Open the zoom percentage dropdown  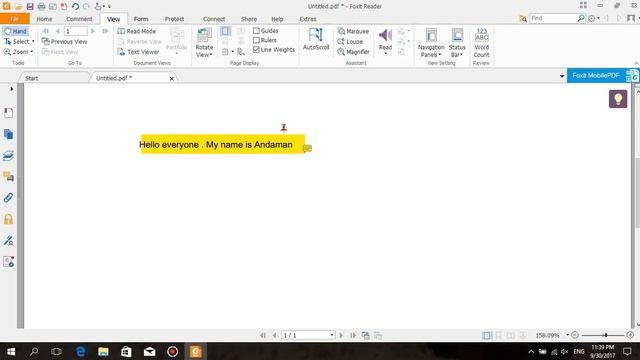567,335
